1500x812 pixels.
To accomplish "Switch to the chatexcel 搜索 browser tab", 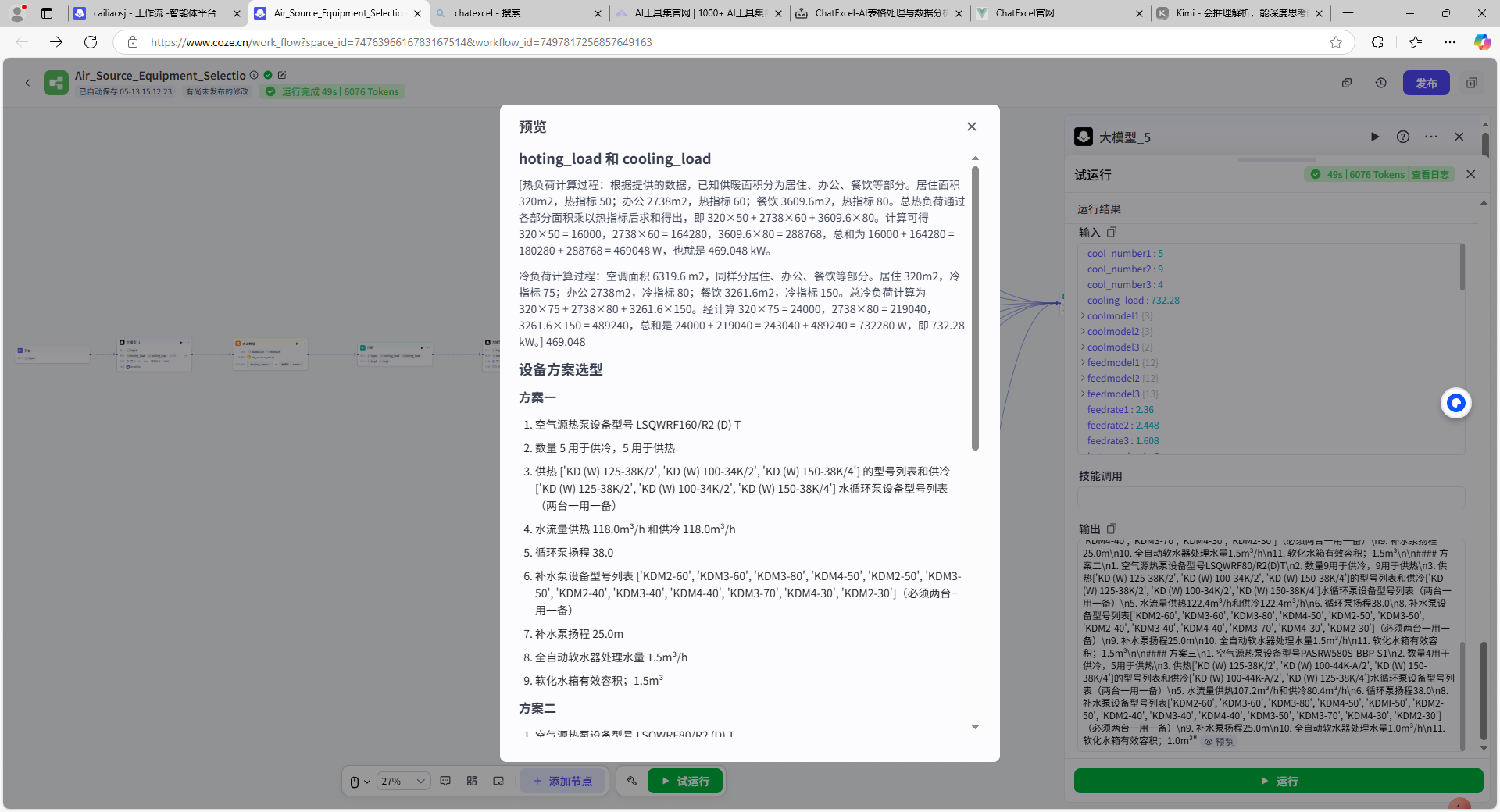I will tap(518, 13).
